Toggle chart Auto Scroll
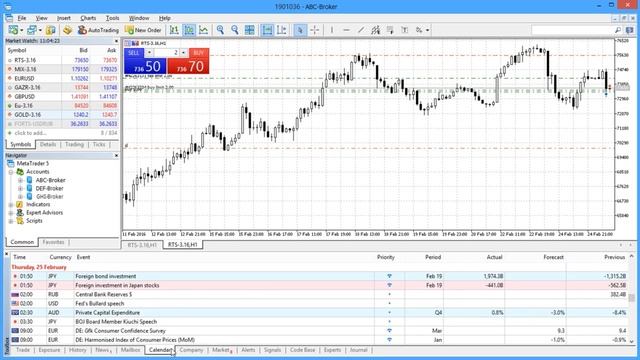The height and width of the screenshot is (360, 640). click(267, 30)
